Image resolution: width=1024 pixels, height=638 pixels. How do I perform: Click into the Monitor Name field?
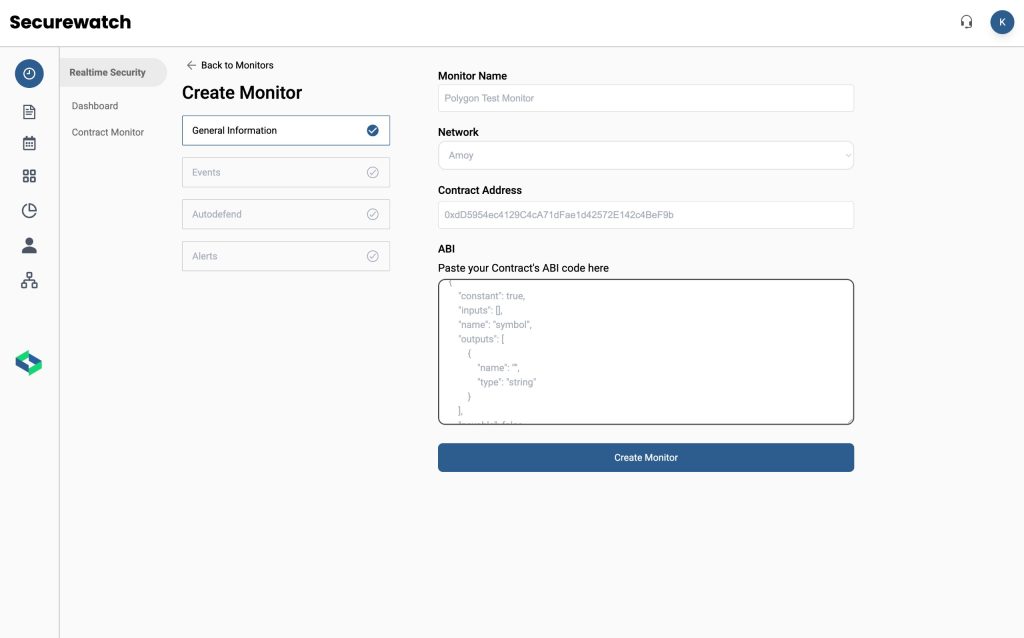(645, 98)
